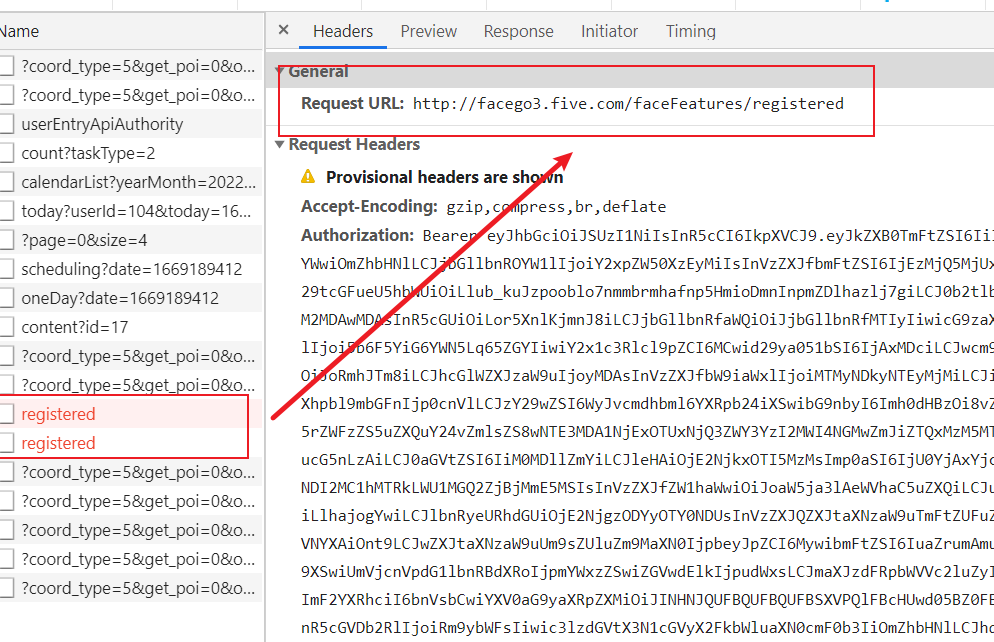994x642 pixels.
Task: Select the Initiator tab
Action: [x=609, y=31]
